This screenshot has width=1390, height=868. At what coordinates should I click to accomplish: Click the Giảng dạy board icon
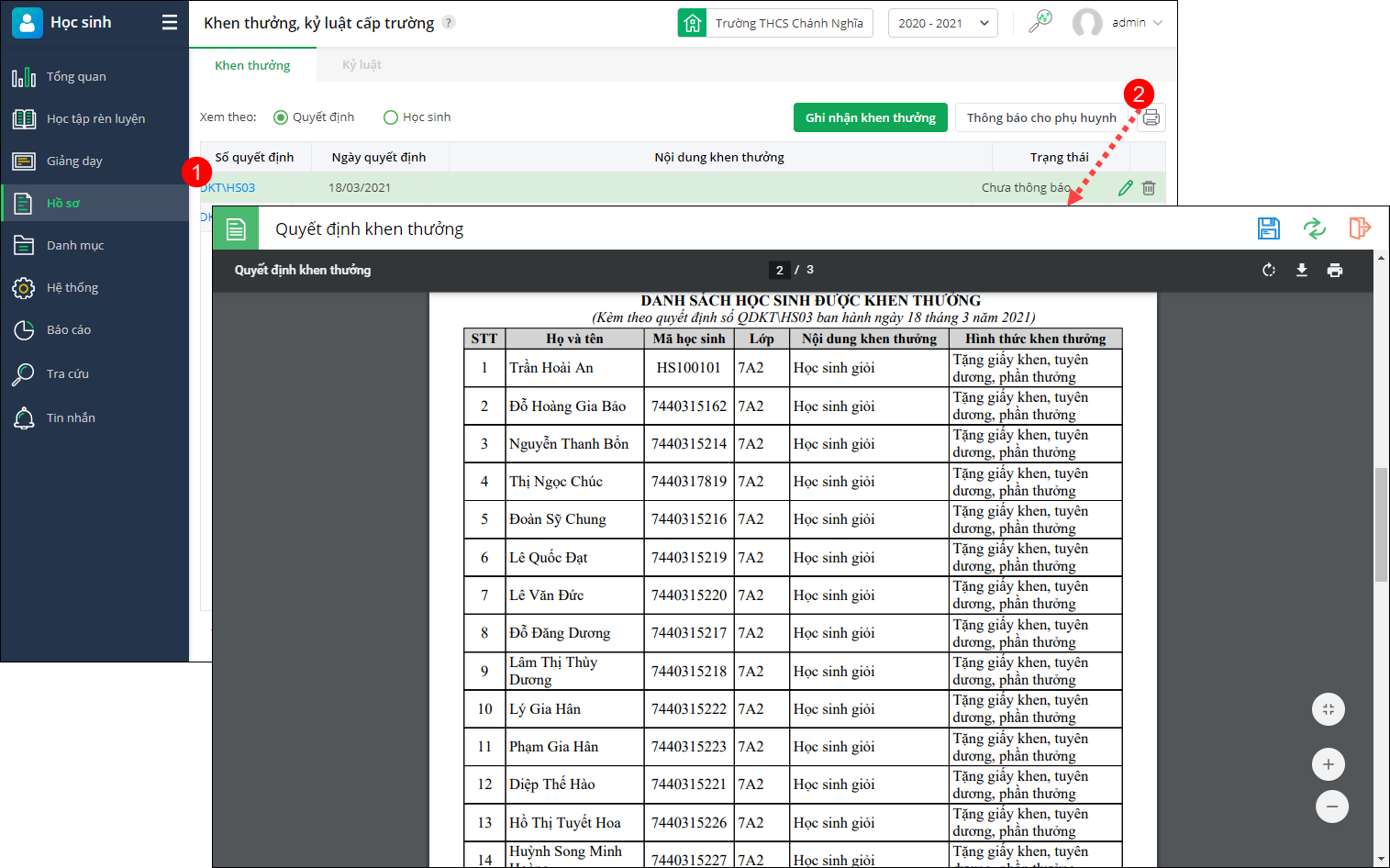[x=24, y=161]
